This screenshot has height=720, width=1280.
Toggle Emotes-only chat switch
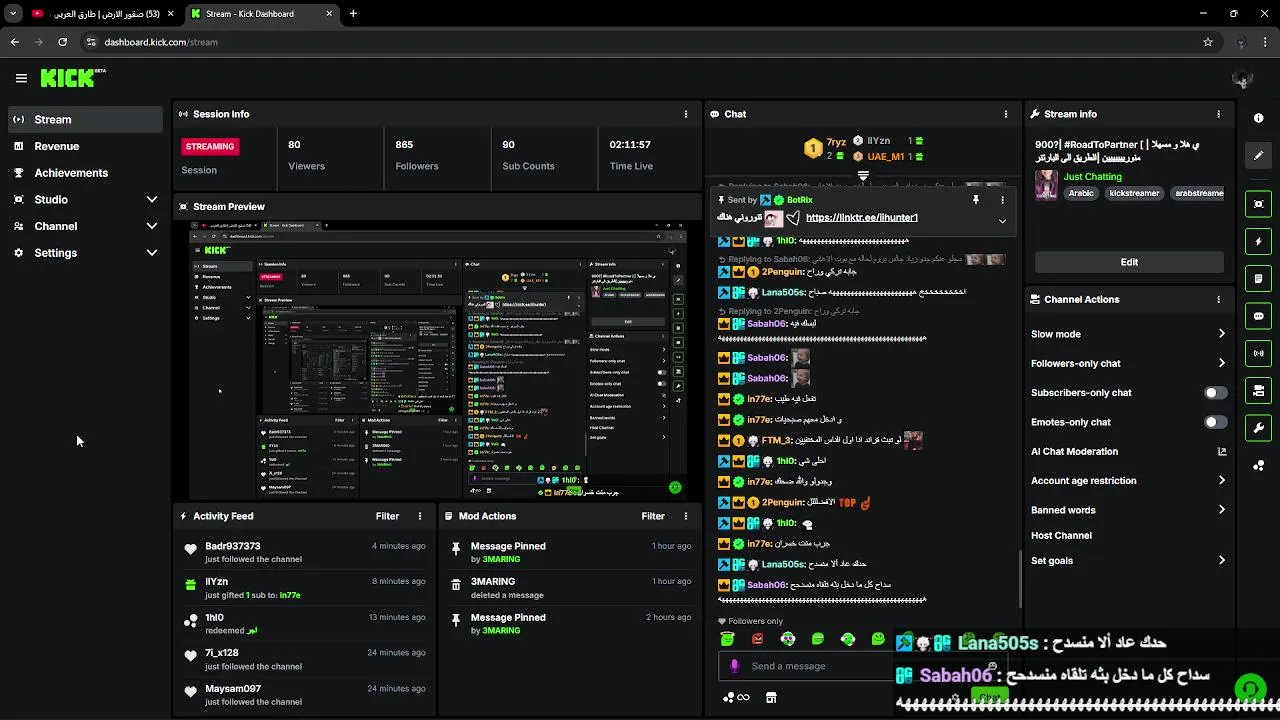pos(1215,422)
